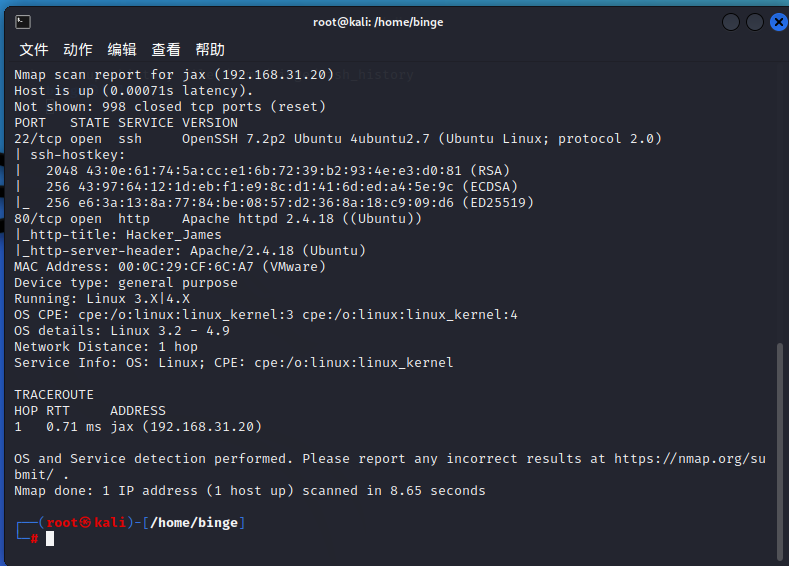
Task: Click the 'MAC Address: 00:0C:29:CF:6C:A7' line
Action: point(170,267)
